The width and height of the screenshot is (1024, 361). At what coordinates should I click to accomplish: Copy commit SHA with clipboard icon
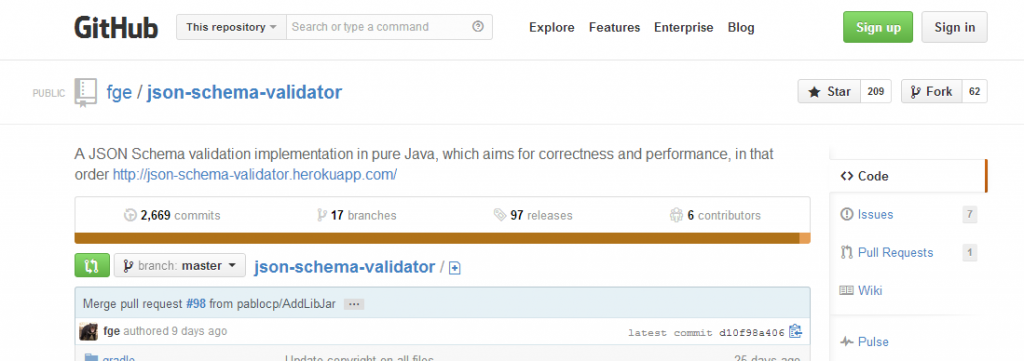point(795,332)
